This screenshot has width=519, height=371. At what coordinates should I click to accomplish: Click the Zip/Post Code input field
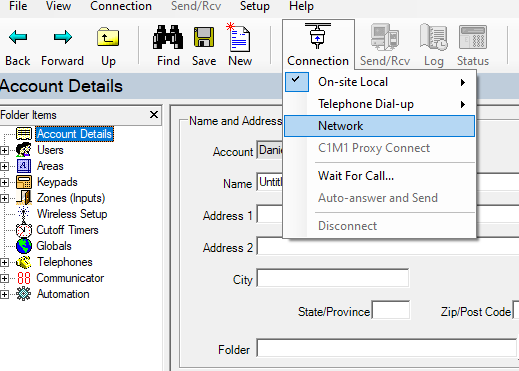tap(516, 310)
